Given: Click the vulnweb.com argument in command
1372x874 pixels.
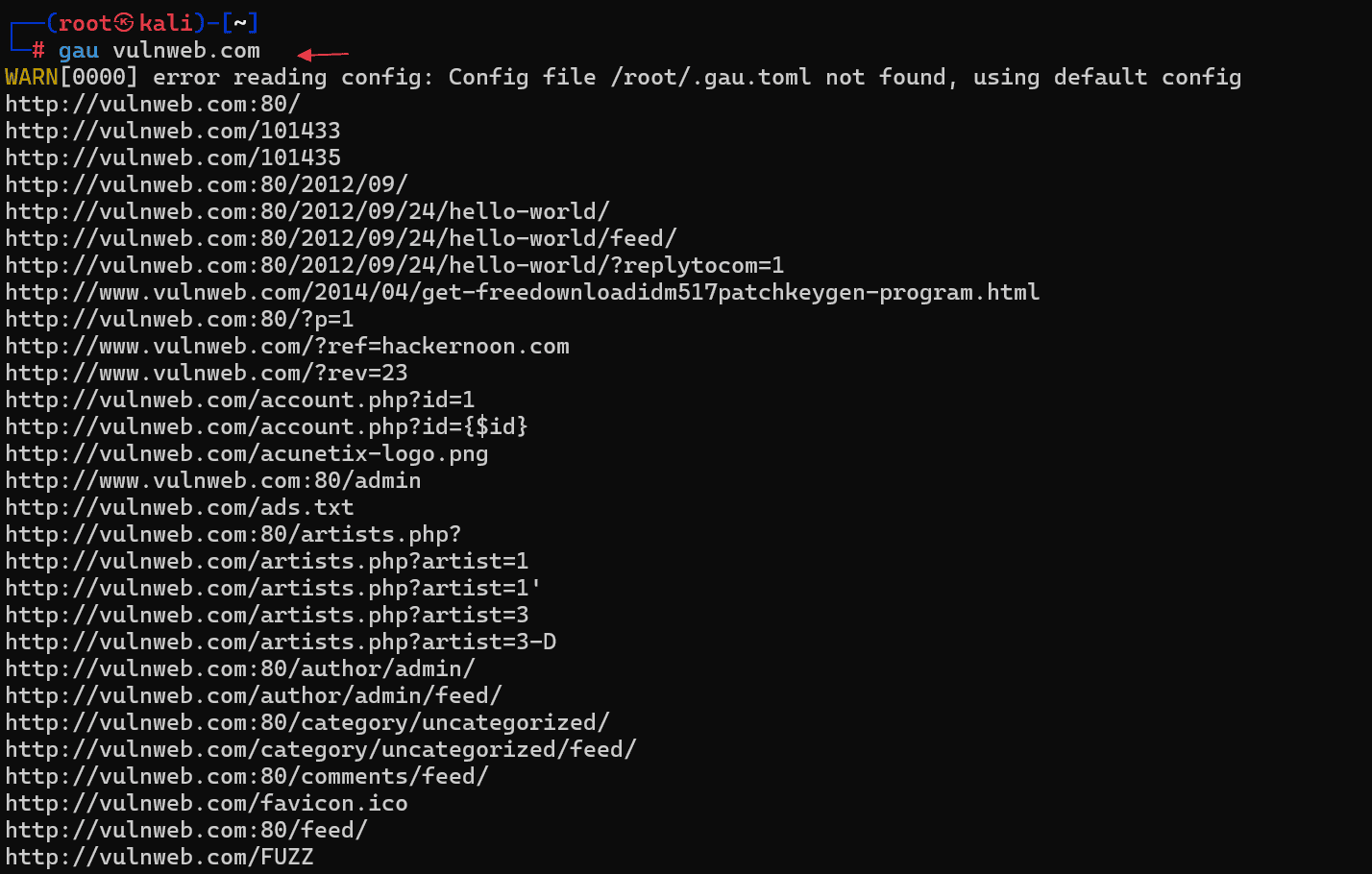Looking at the screenshot, I should pyautogui.click(x=186, y=50).
